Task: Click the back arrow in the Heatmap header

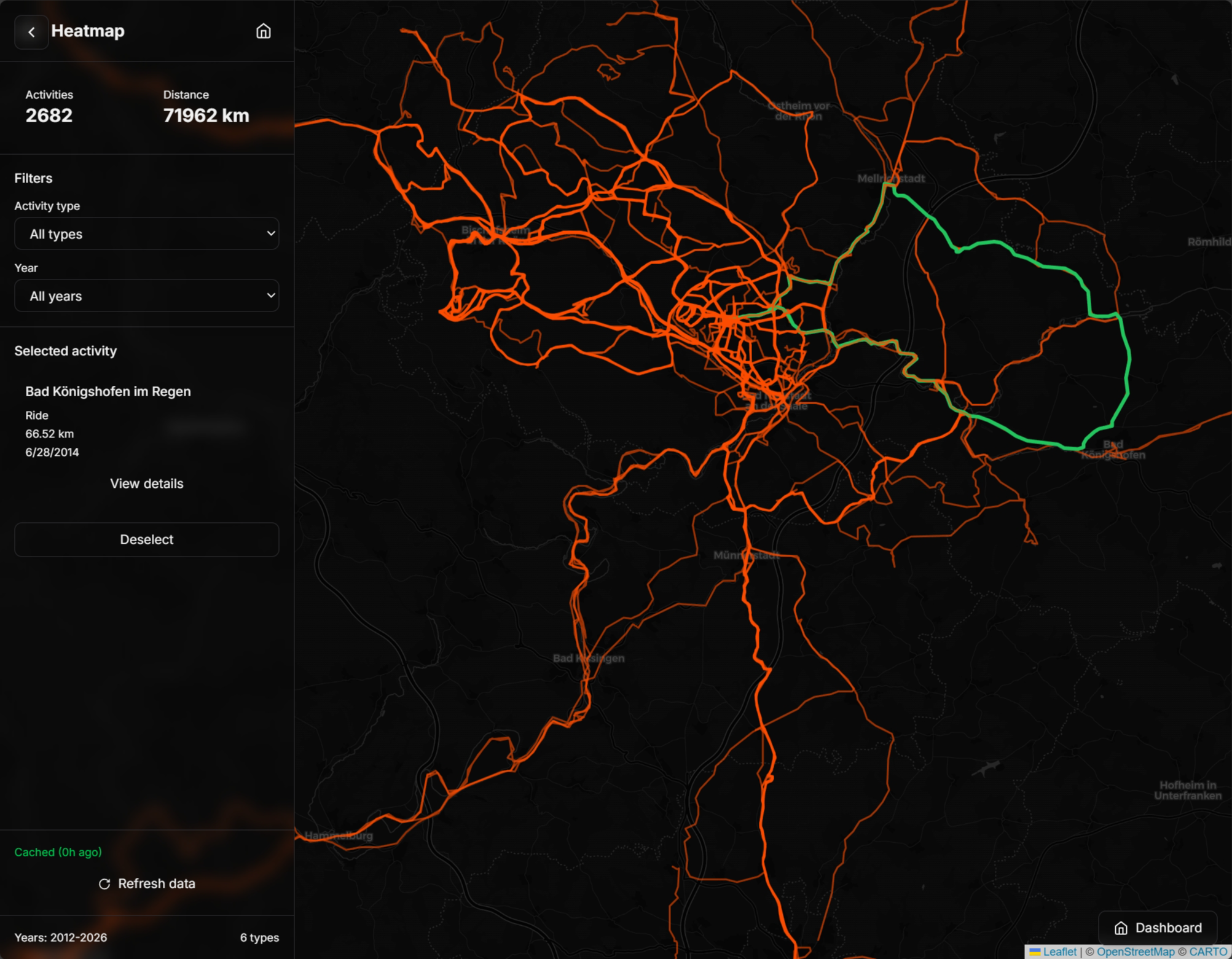Action: pos(31,32)
